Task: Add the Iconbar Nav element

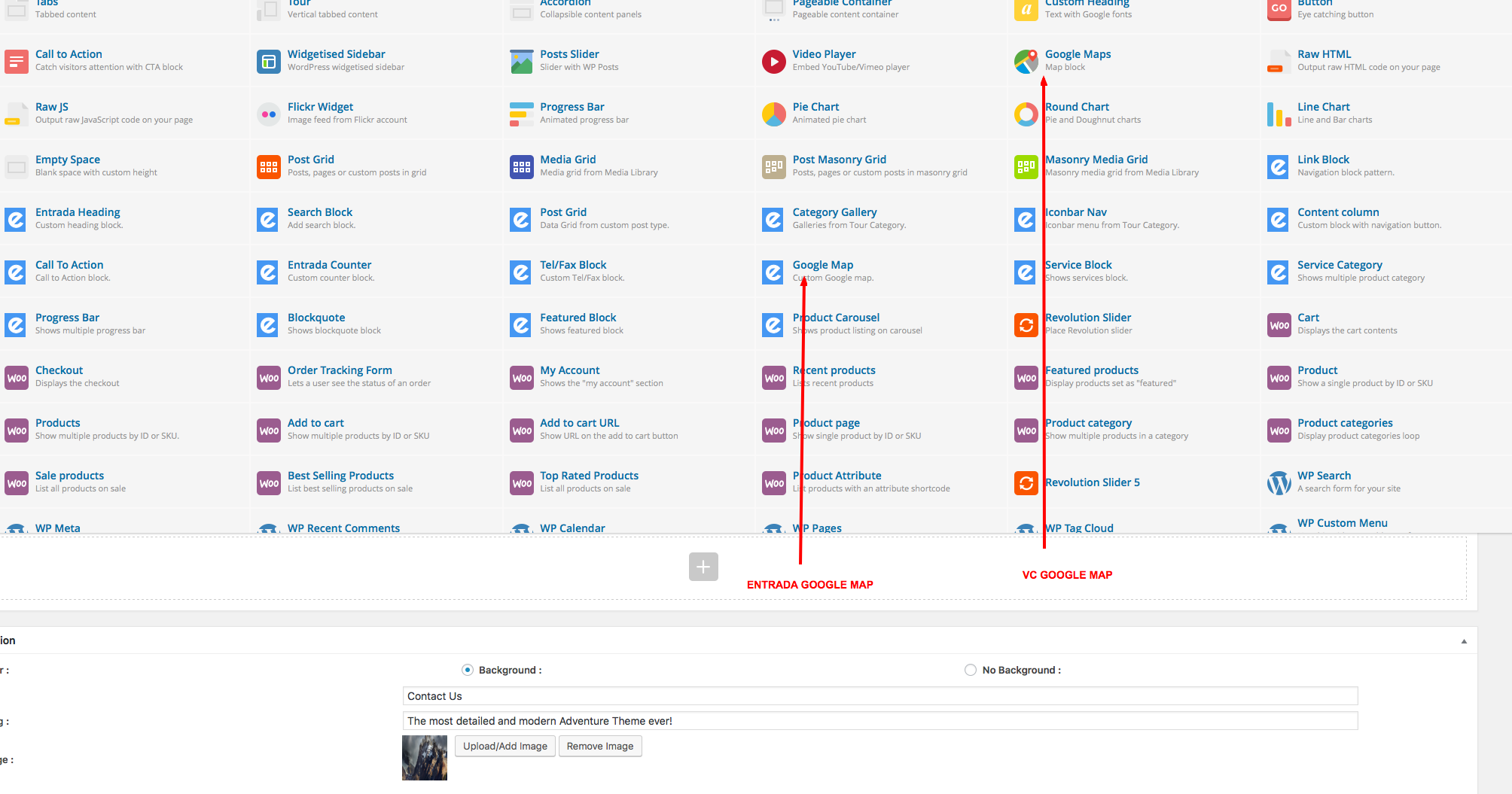Action: (1134, 218)
